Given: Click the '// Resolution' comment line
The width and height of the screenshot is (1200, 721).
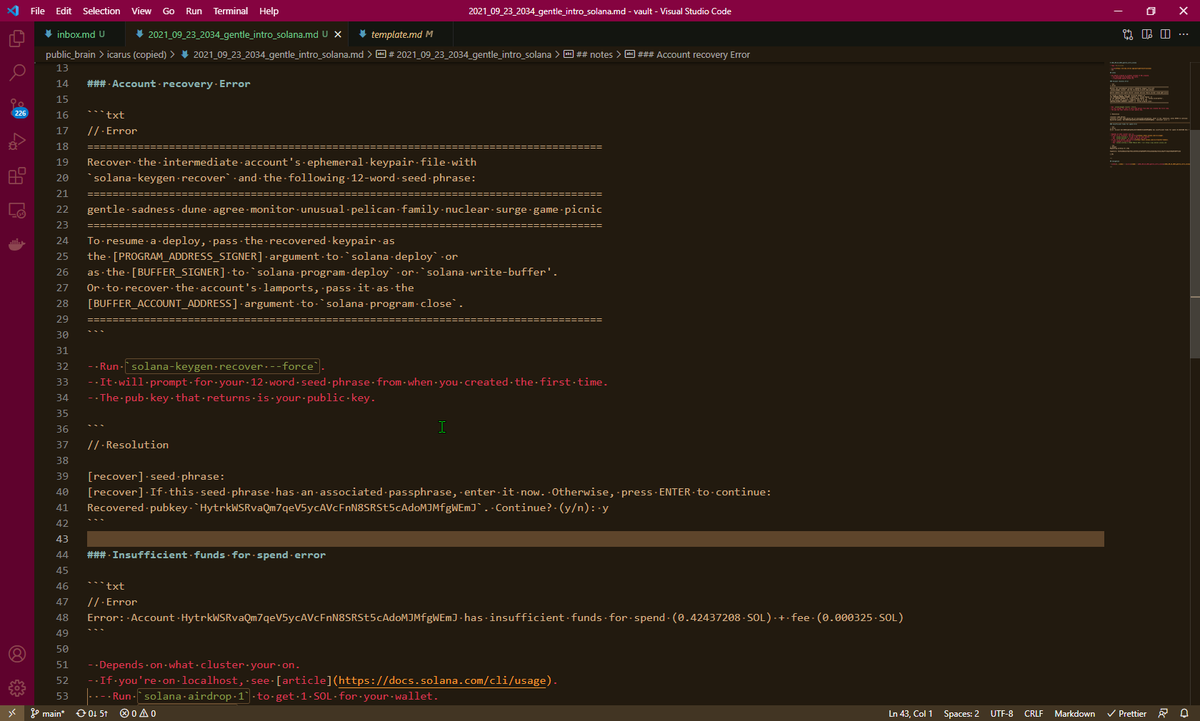Looking at the screenshot, I should coord(128,444).
